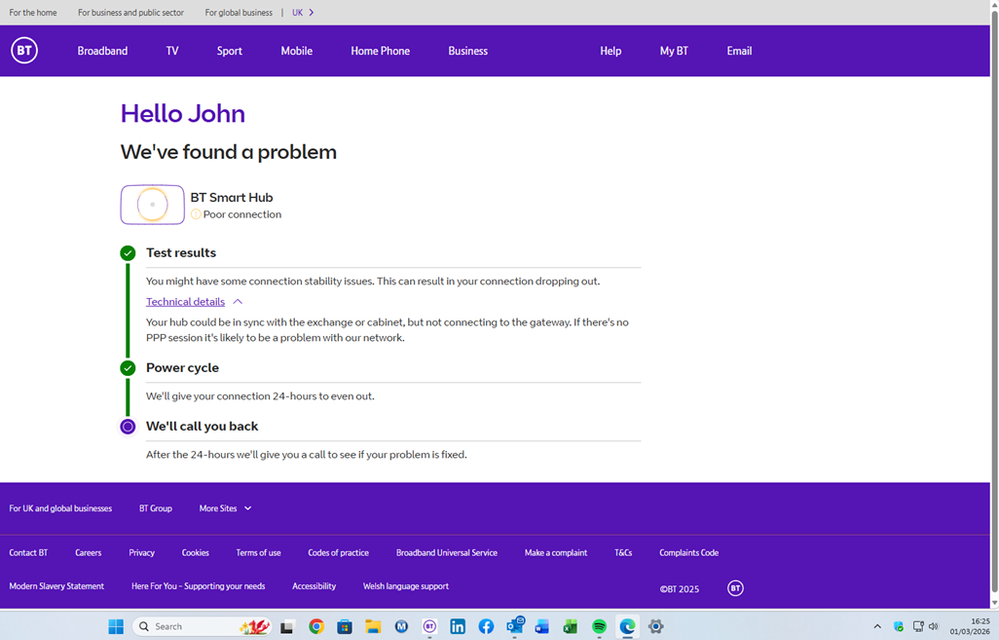The image size is (999, 640).
Task: Click the Poor connection warning icon
Action: (x=196, y=215)
